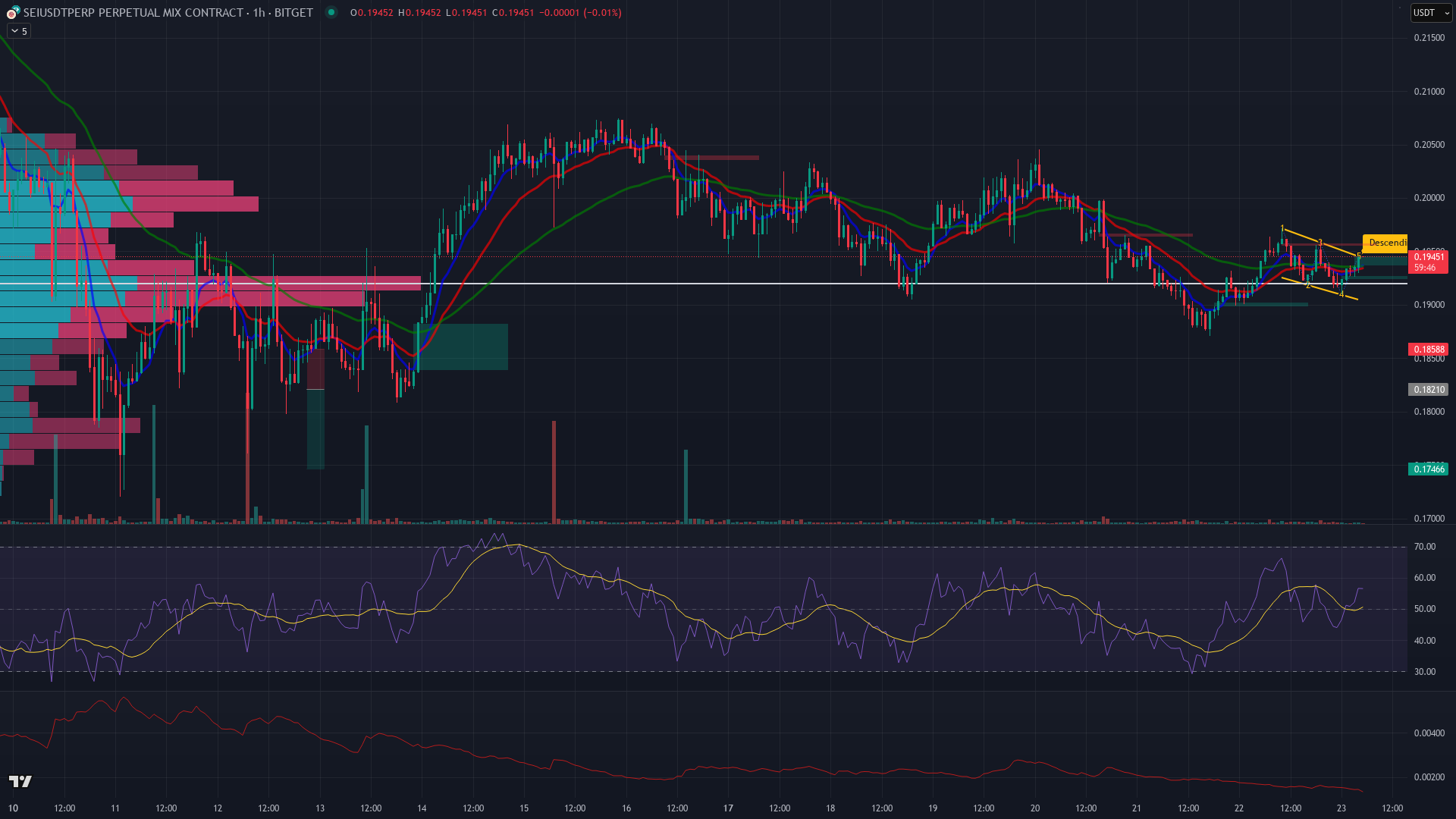Click the 0.00400 lower indicator scale label
Viewport: 1456px width, 819px height.
pos(1429,733)
